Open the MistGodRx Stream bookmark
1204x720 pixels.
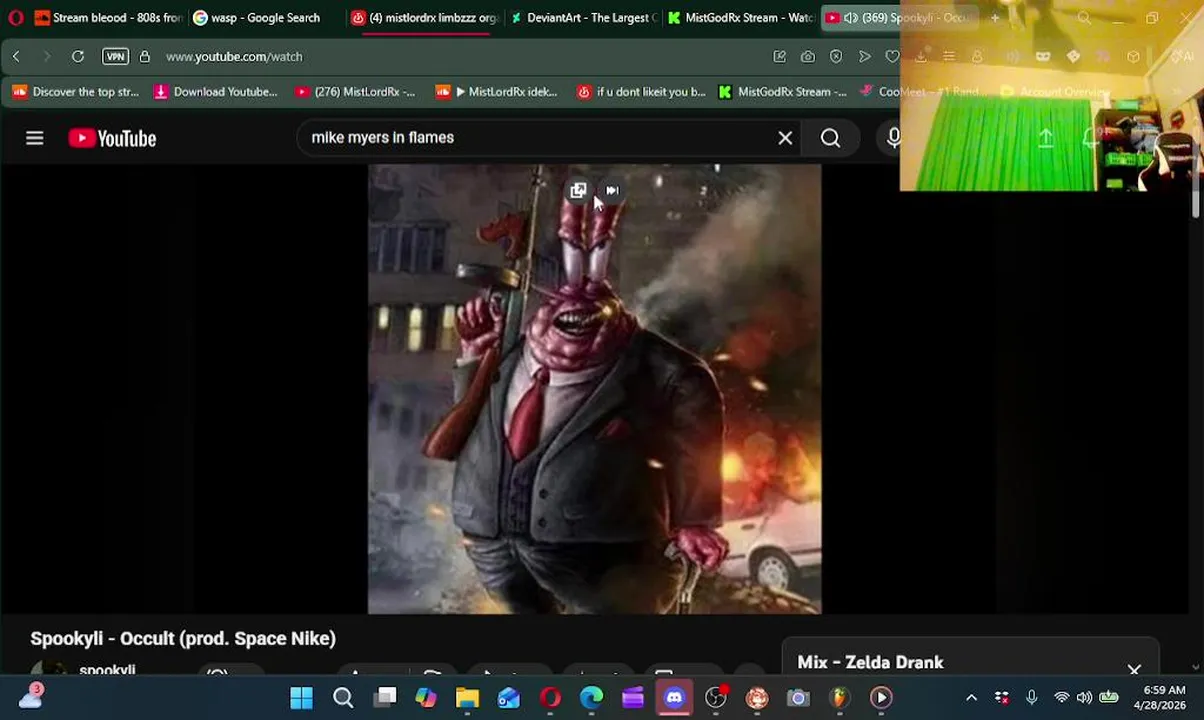pos(782,92)
